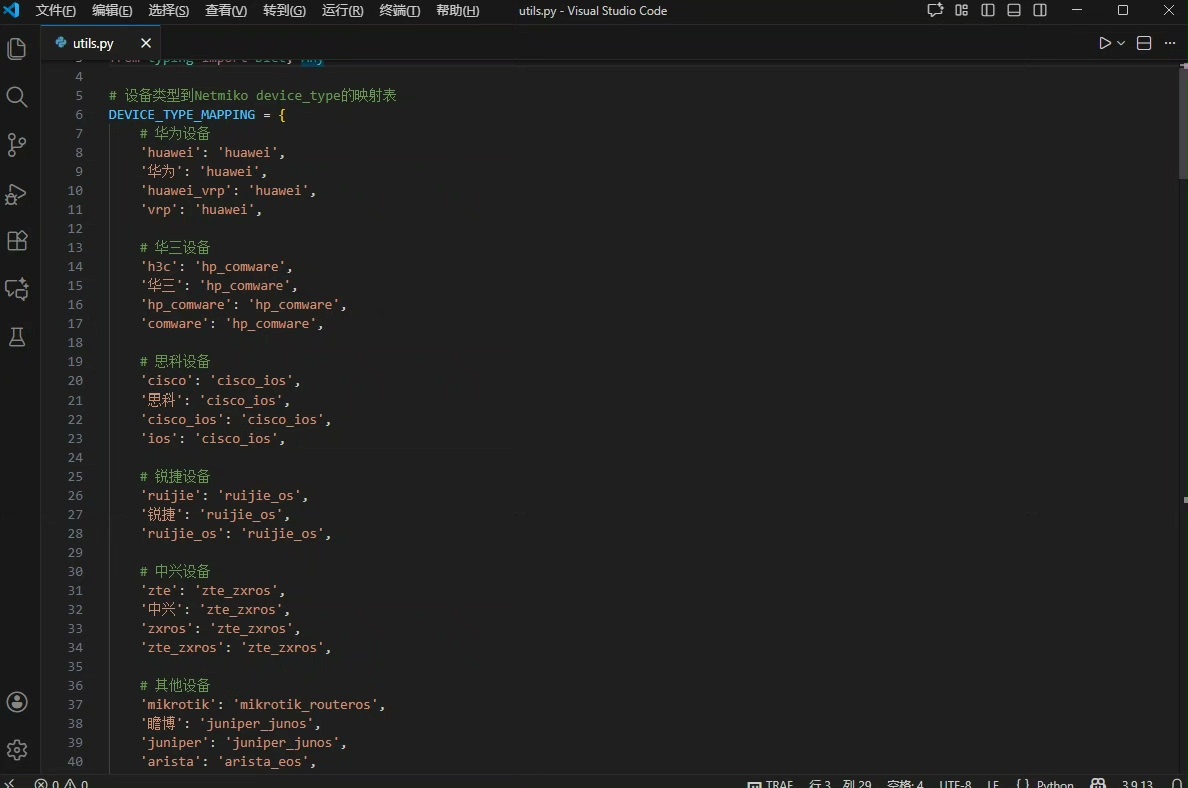Close the utils.py tab

[x=146, y=44]
